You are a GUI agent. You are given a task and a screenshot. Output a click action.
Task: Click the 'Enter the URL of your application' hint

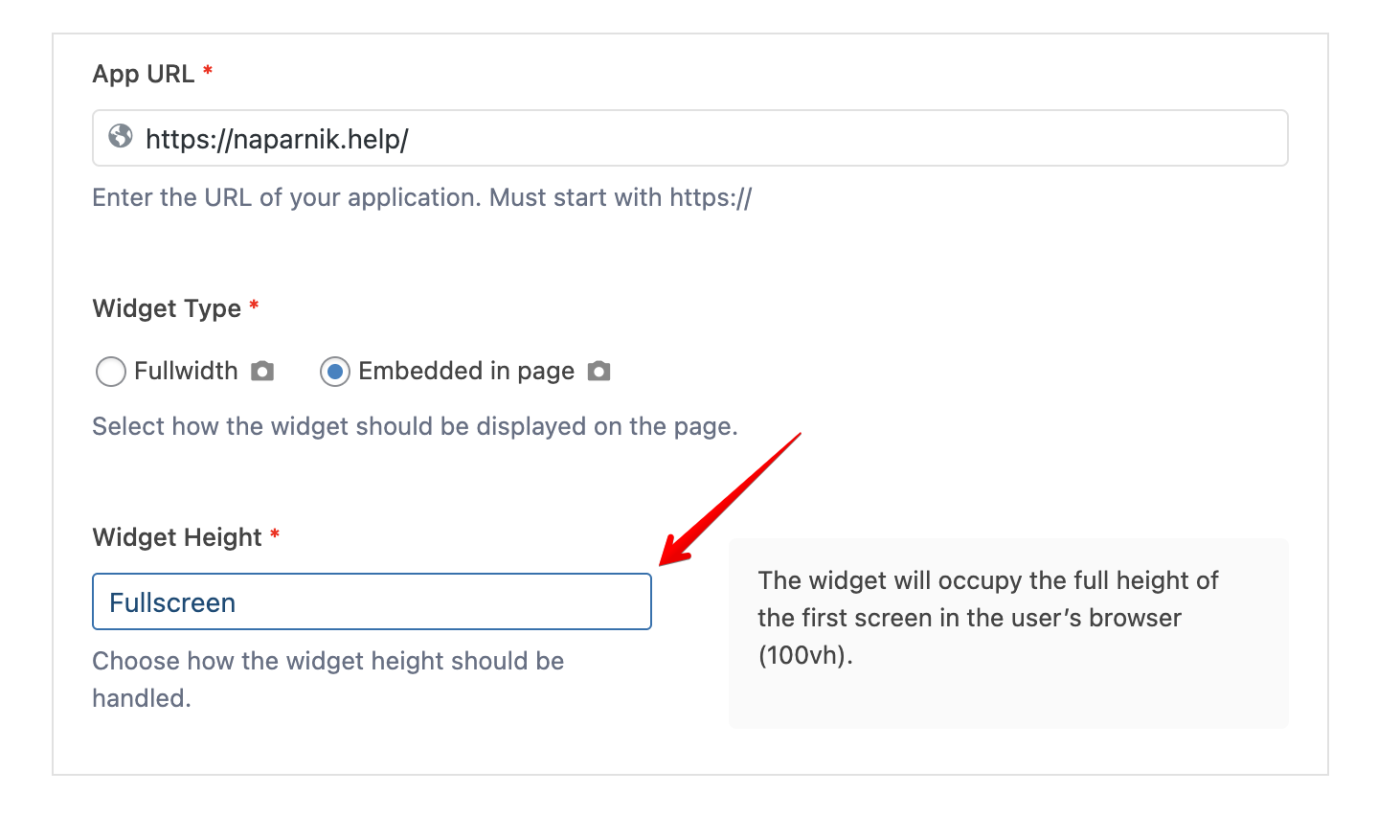421,197
